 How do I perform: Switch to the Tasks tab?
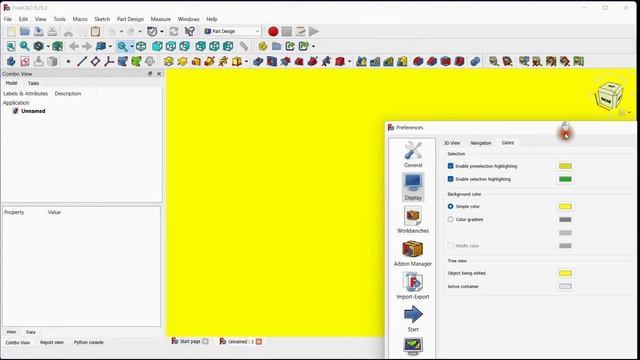pyautogui.click(x=33, y=83)
